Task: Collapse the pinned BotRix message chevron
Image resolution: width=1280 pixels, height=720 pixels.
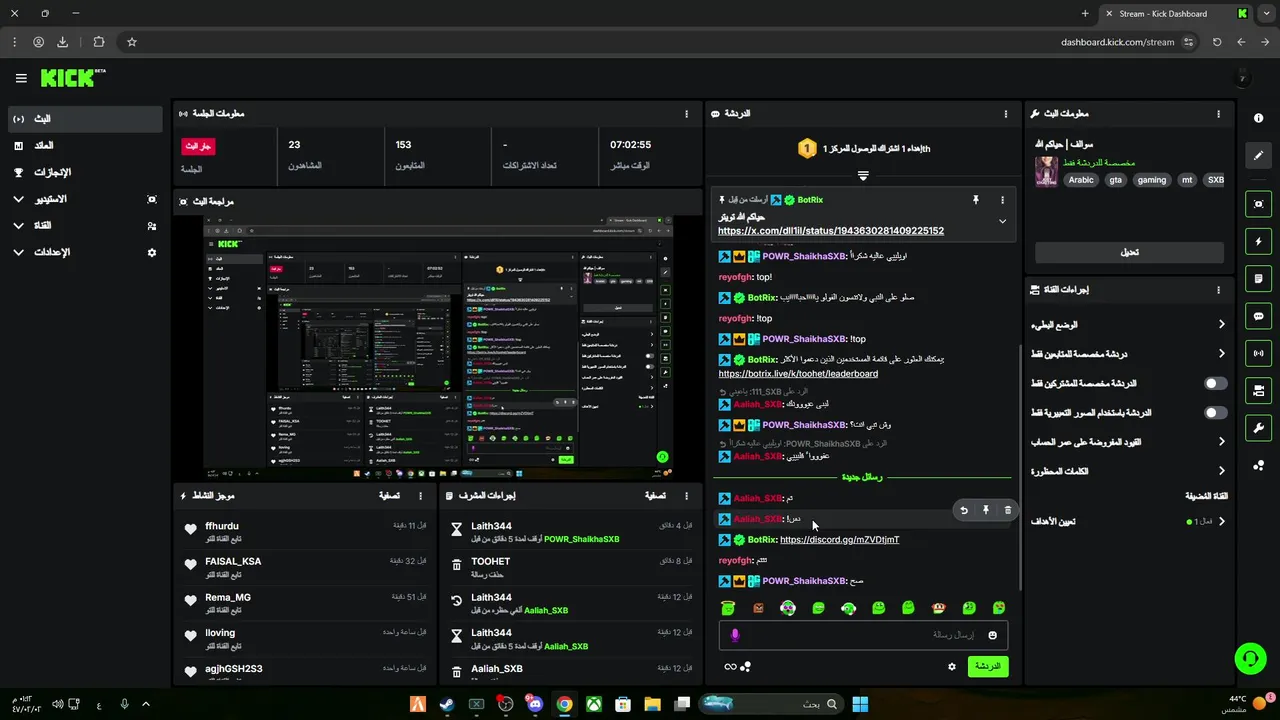Action: [1002, 221]
